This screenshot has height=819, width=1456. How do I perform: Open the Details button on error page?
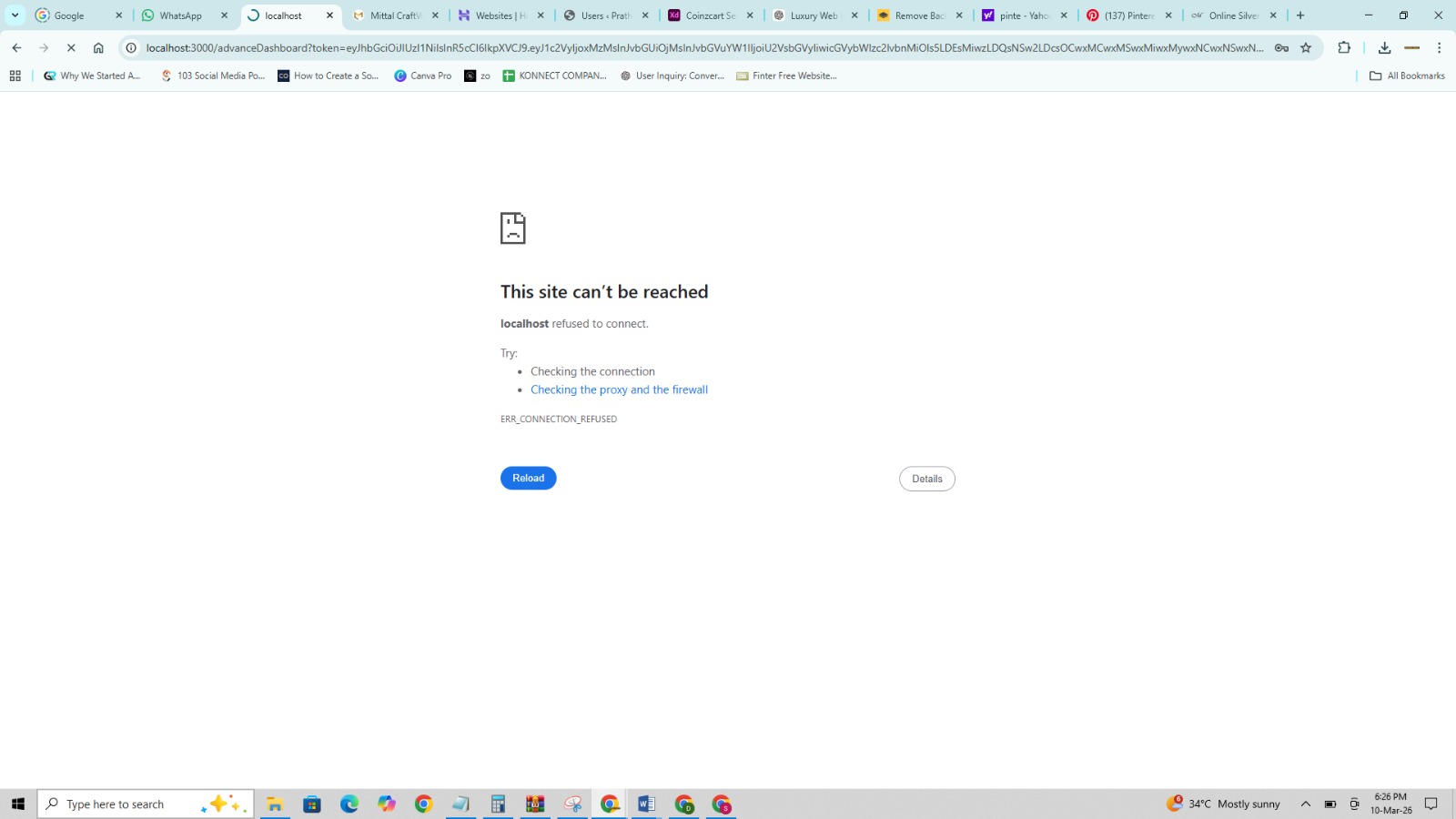(926, 480)
